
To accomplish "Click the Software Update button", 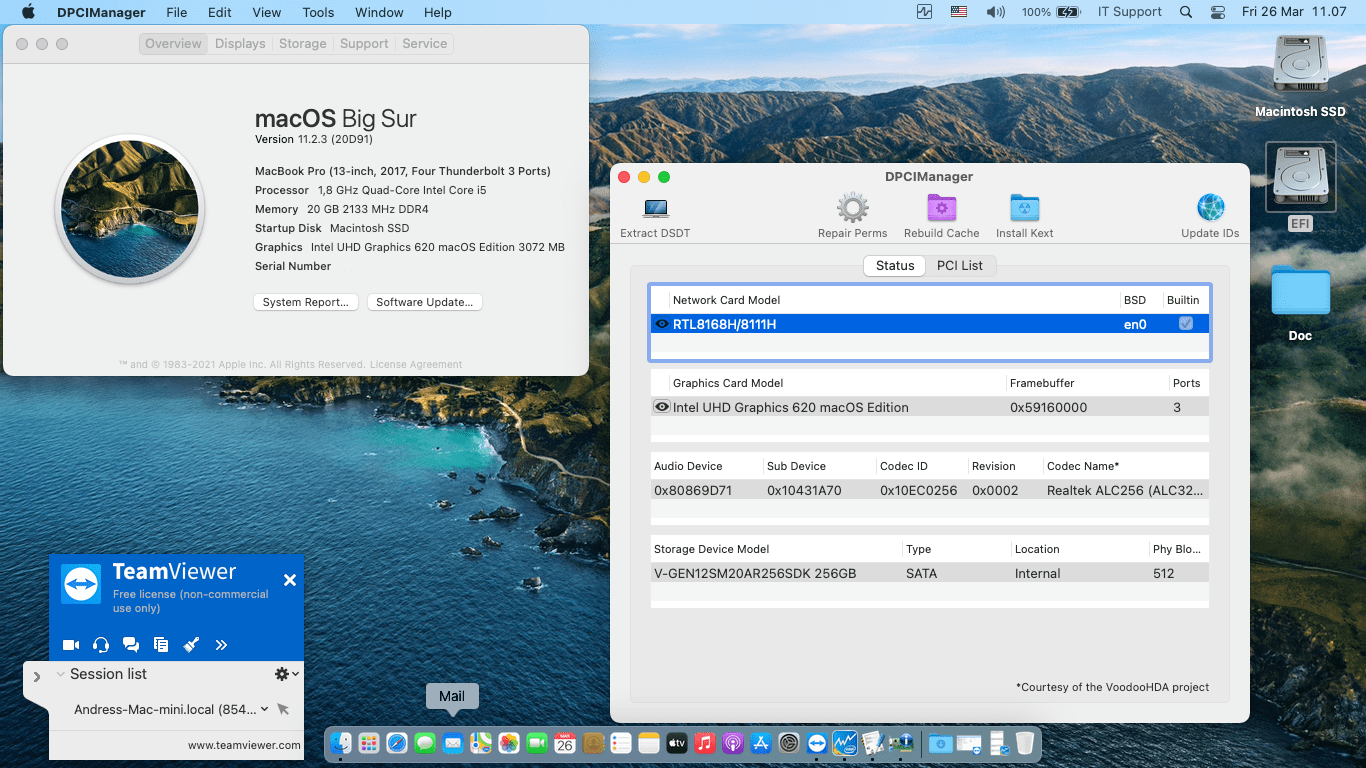I will click(425, 302).
